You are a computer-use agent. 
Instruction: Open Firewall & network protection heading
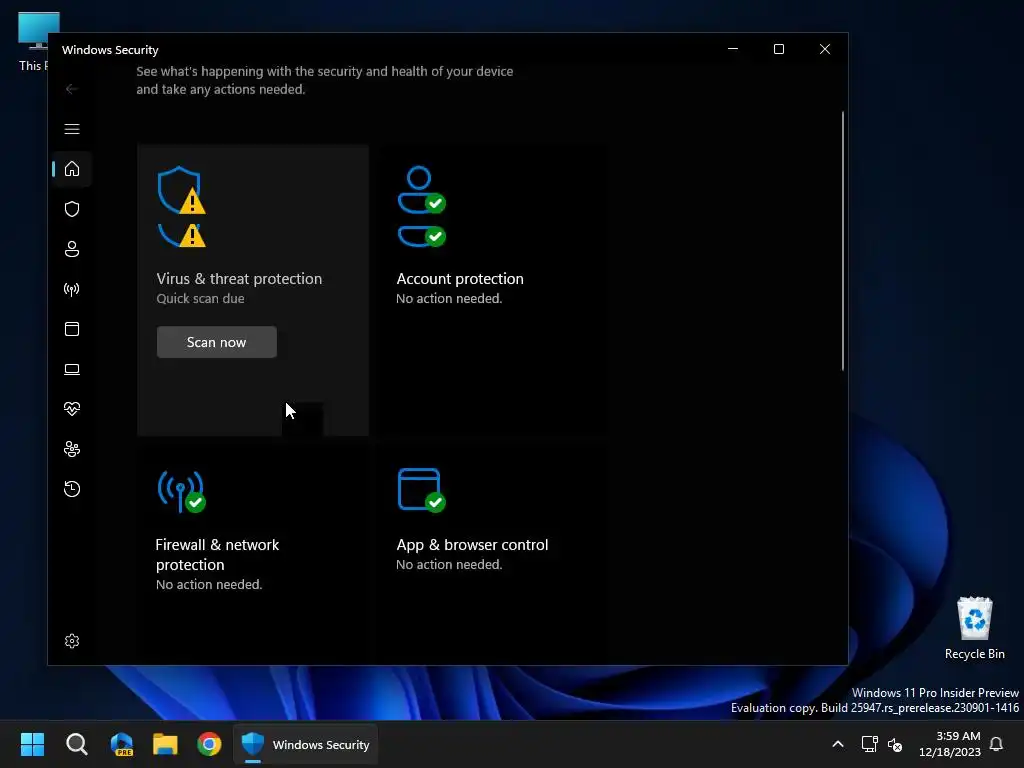(217, 554)
